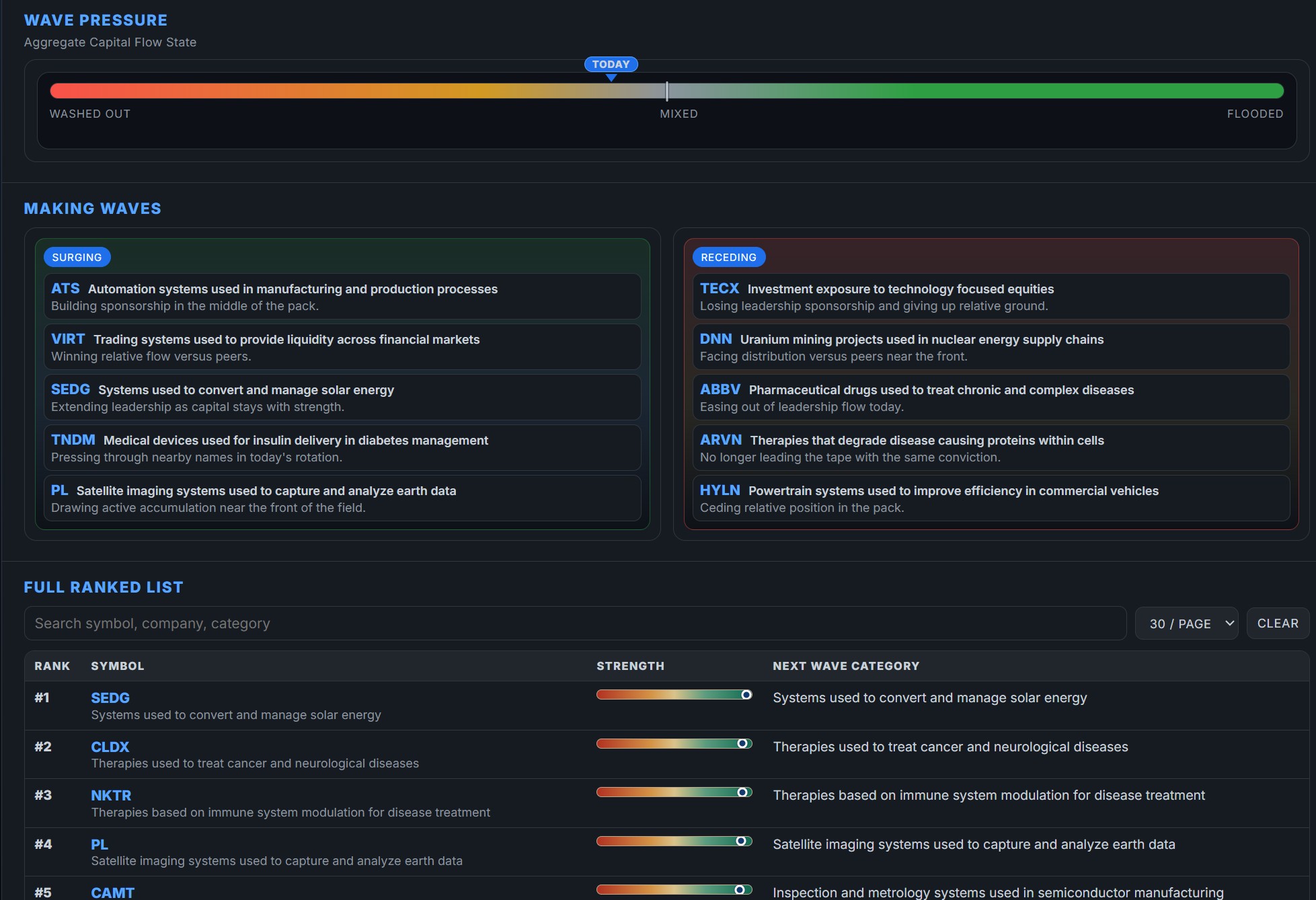Click the WAVE PRESSURE heading
Screen dimensions: 1316x900
(95, 20)
